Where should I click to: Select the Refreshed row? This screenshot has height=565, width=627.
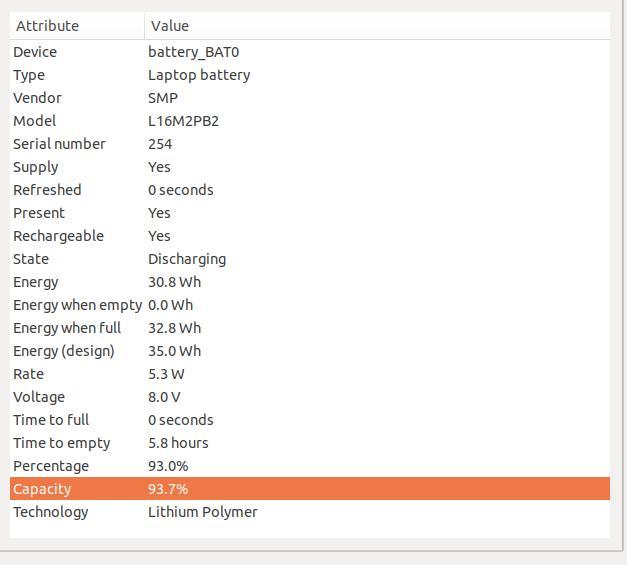310,190
